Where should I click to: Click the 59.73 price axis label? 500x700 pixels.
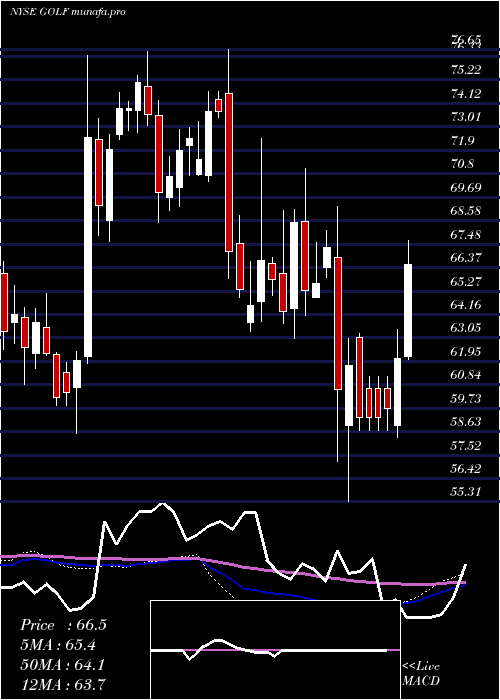(466, 398)
